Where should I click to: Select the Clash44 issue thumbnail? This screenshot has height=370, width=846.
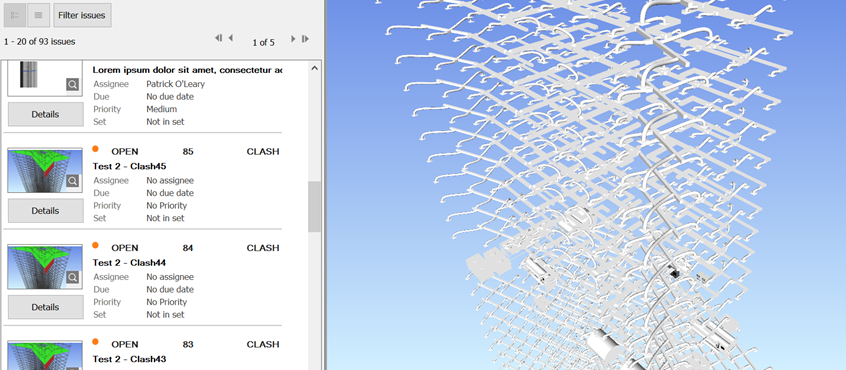(45, 267)
